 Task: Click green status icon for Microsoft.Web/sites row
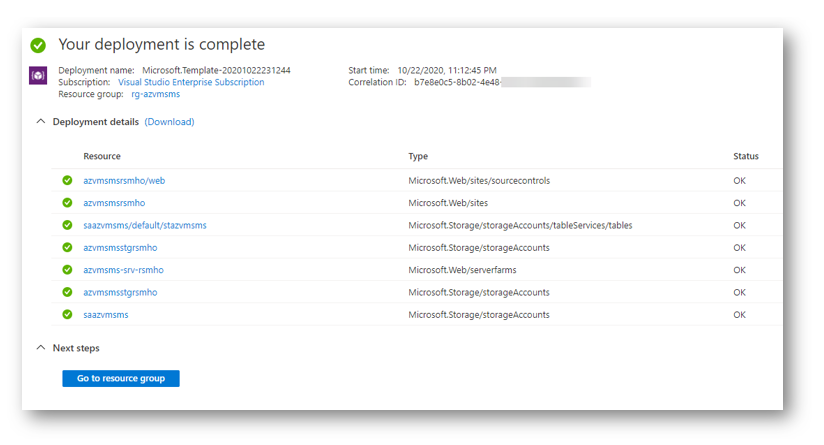point(67,202)
